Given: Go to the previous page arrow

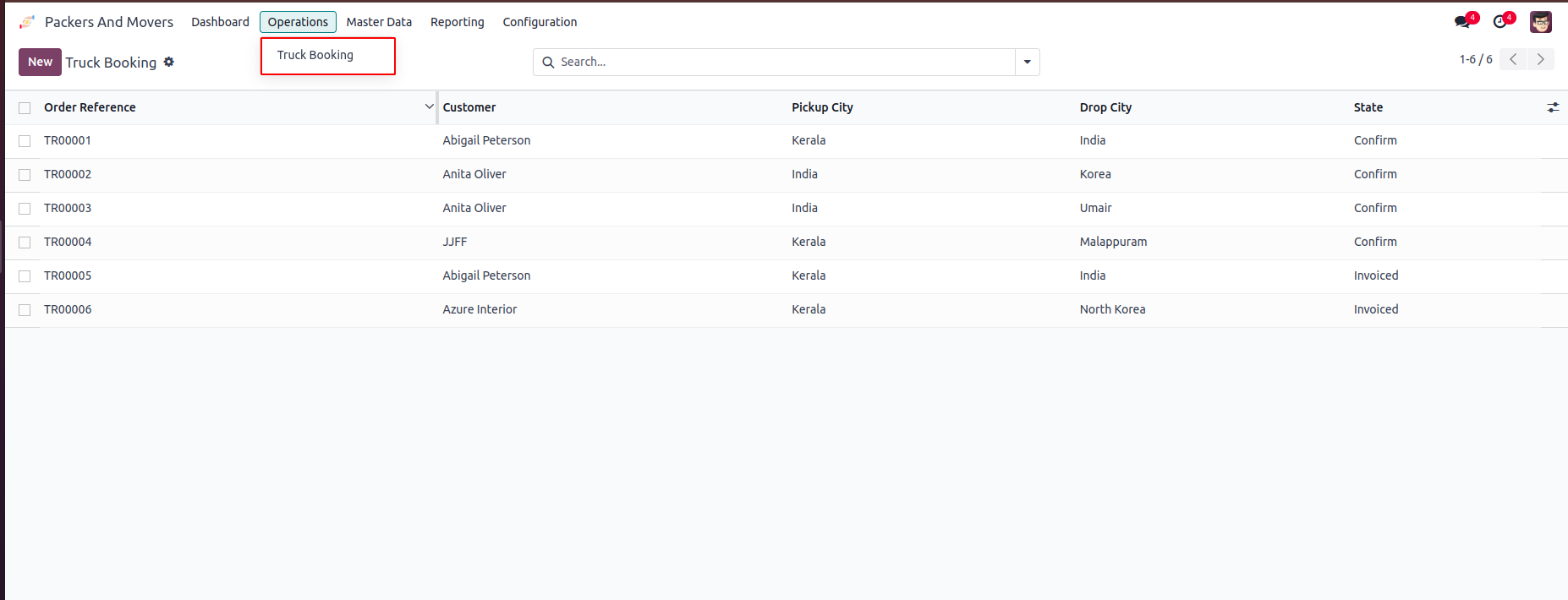Looking at the screenshot, I should (x=1513, y=59).
